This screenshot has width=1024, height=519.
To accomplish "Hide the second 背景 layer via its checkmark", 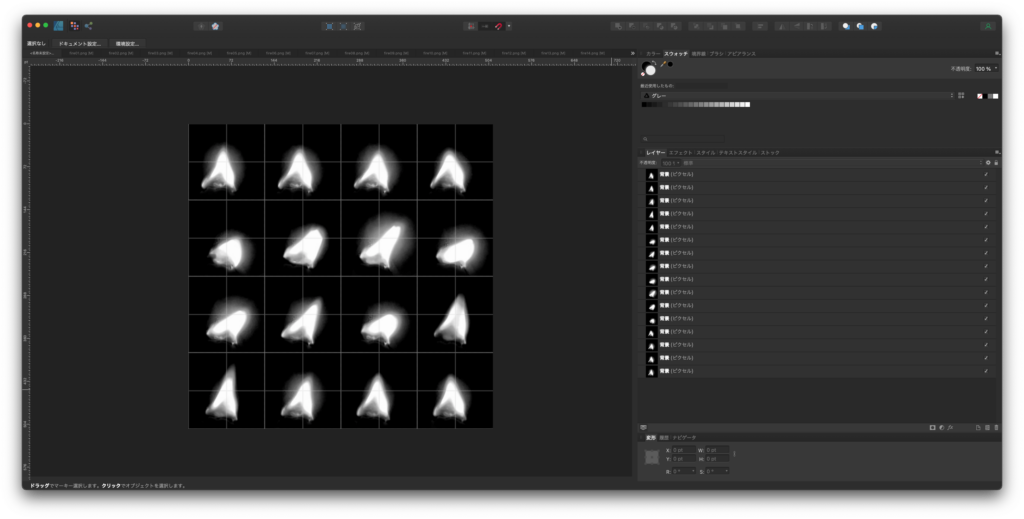I will (x=986, y=187).
